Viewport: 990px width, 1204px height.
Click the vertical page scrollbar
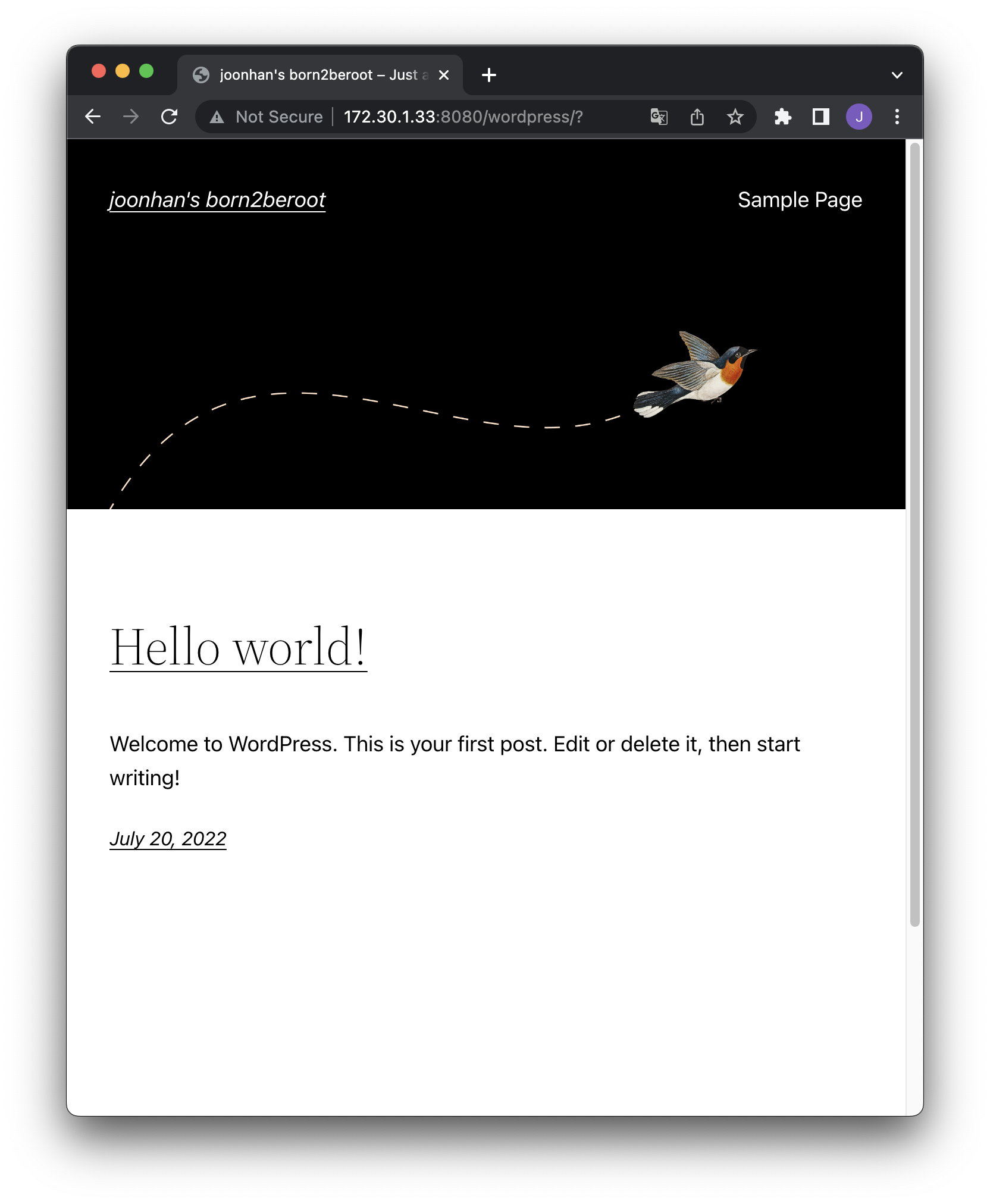(914, 535)
